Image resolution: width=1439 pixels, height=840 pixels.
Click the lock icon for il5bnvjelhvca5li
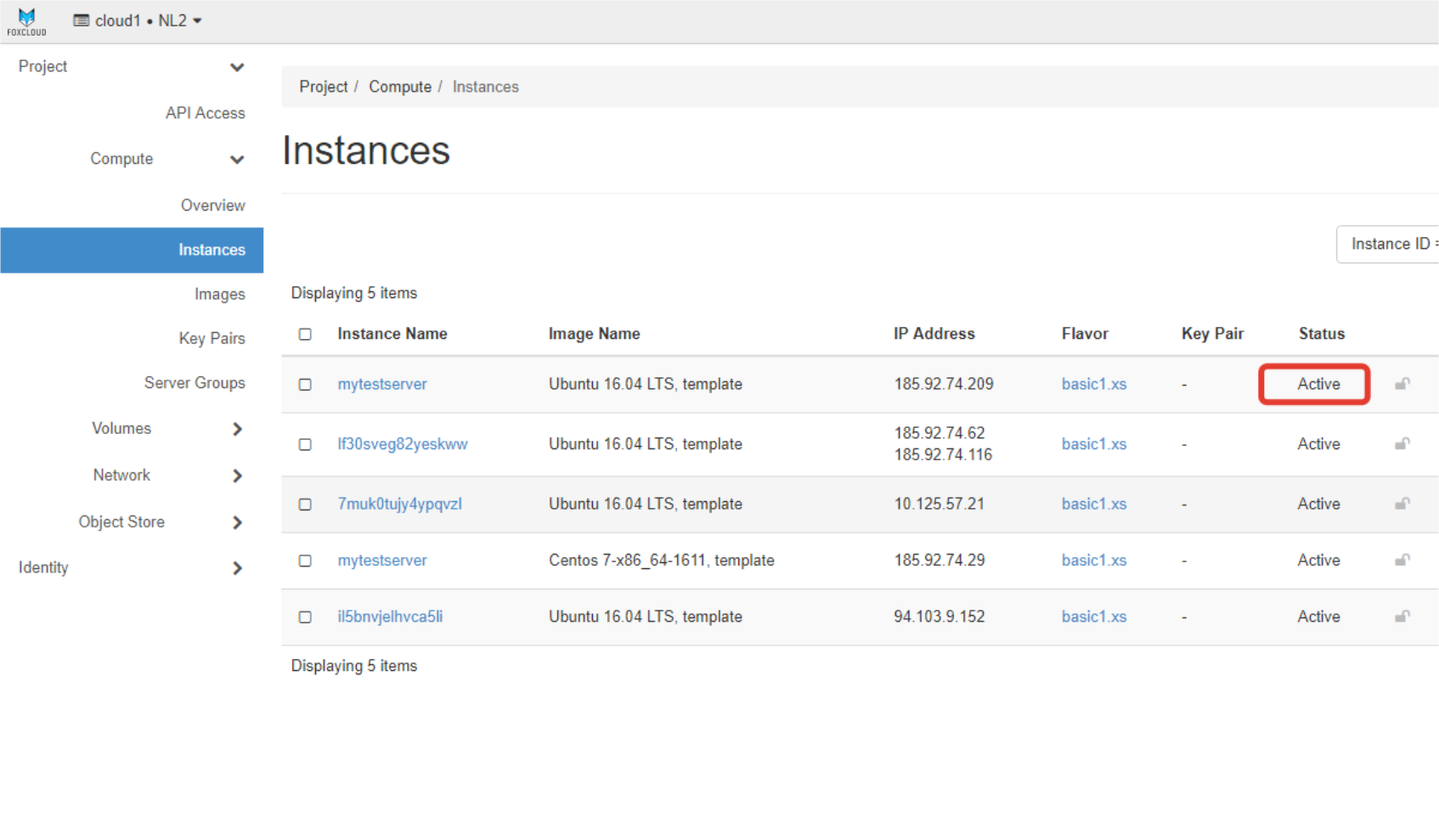1402,617
